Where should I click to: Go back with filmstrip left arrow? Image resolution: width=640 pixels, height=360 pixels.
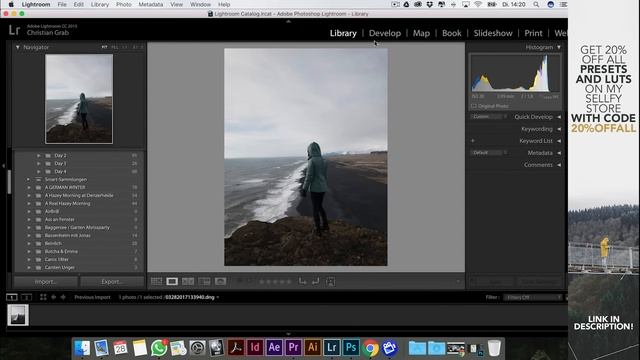[x=53, y=297]
